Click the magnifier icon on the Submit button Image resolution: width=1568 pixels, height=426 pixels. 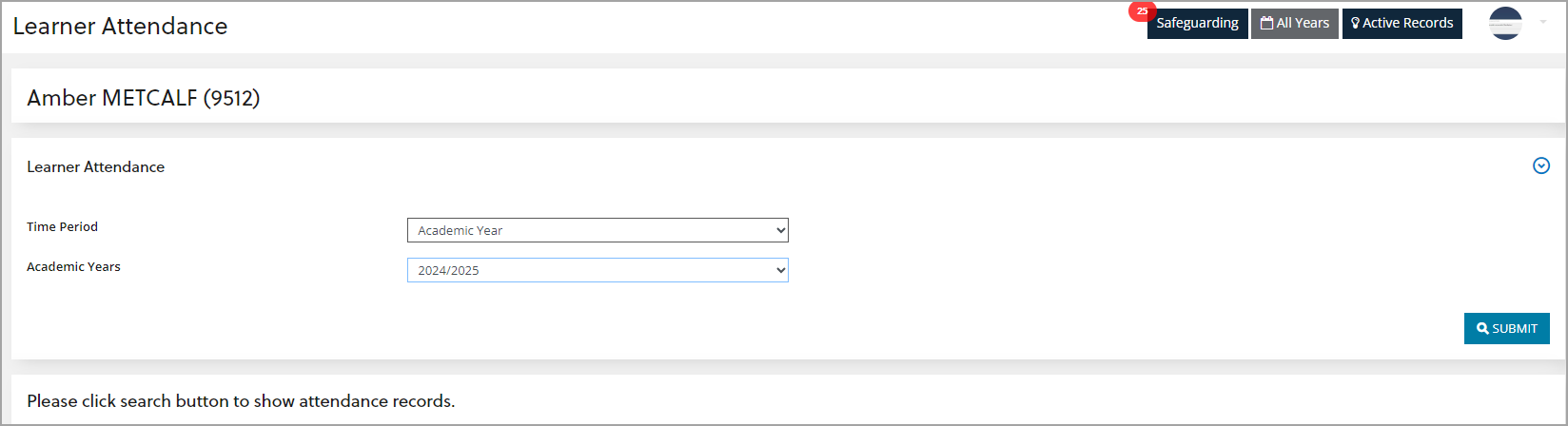click(x=1482, y=329)
